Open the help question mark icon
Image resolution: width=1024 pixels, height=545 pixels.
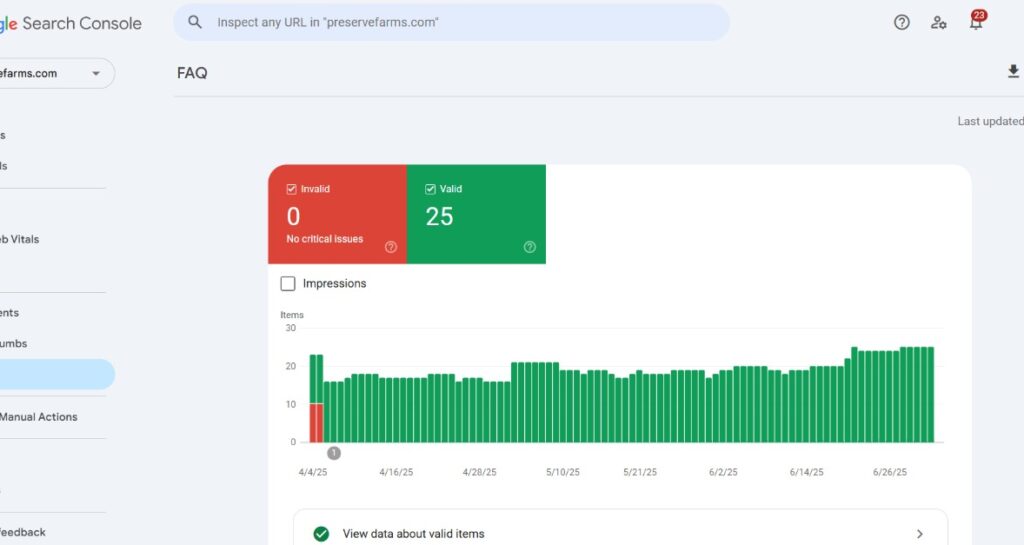901,22
